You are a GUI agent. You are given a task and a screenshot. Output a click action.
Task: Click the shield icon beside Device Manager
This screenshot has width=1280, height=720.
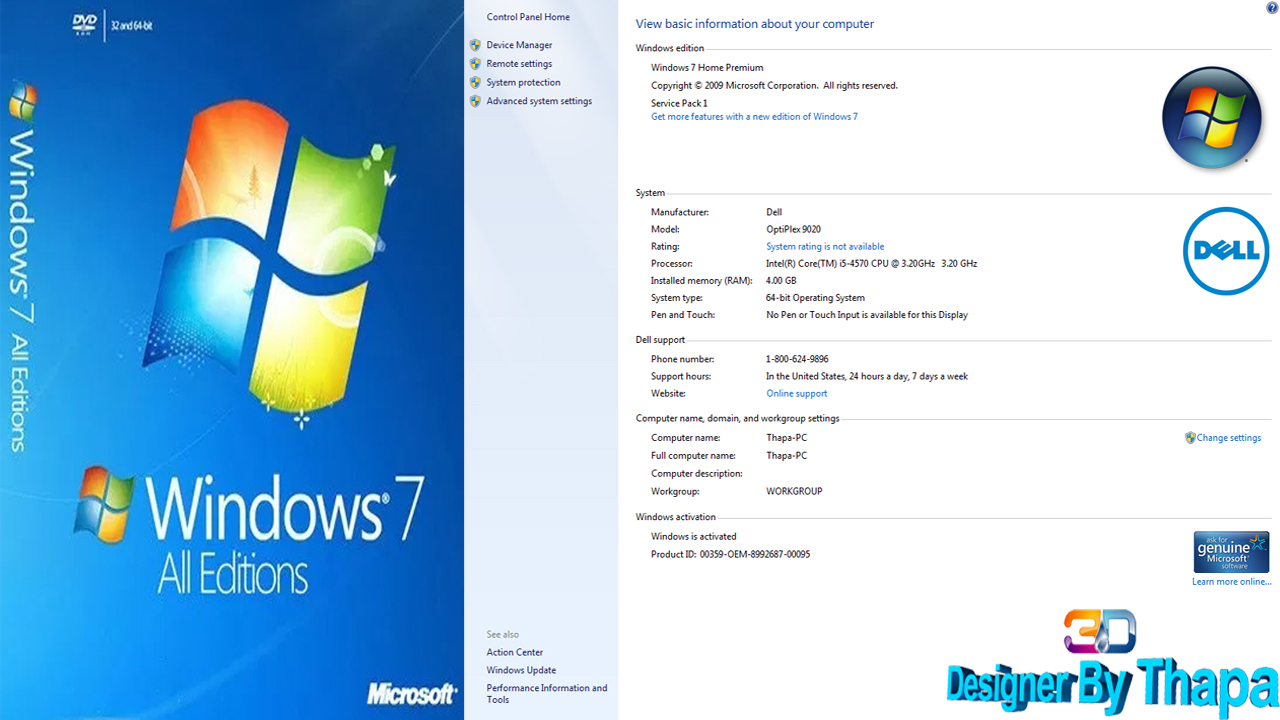point(475,45)
